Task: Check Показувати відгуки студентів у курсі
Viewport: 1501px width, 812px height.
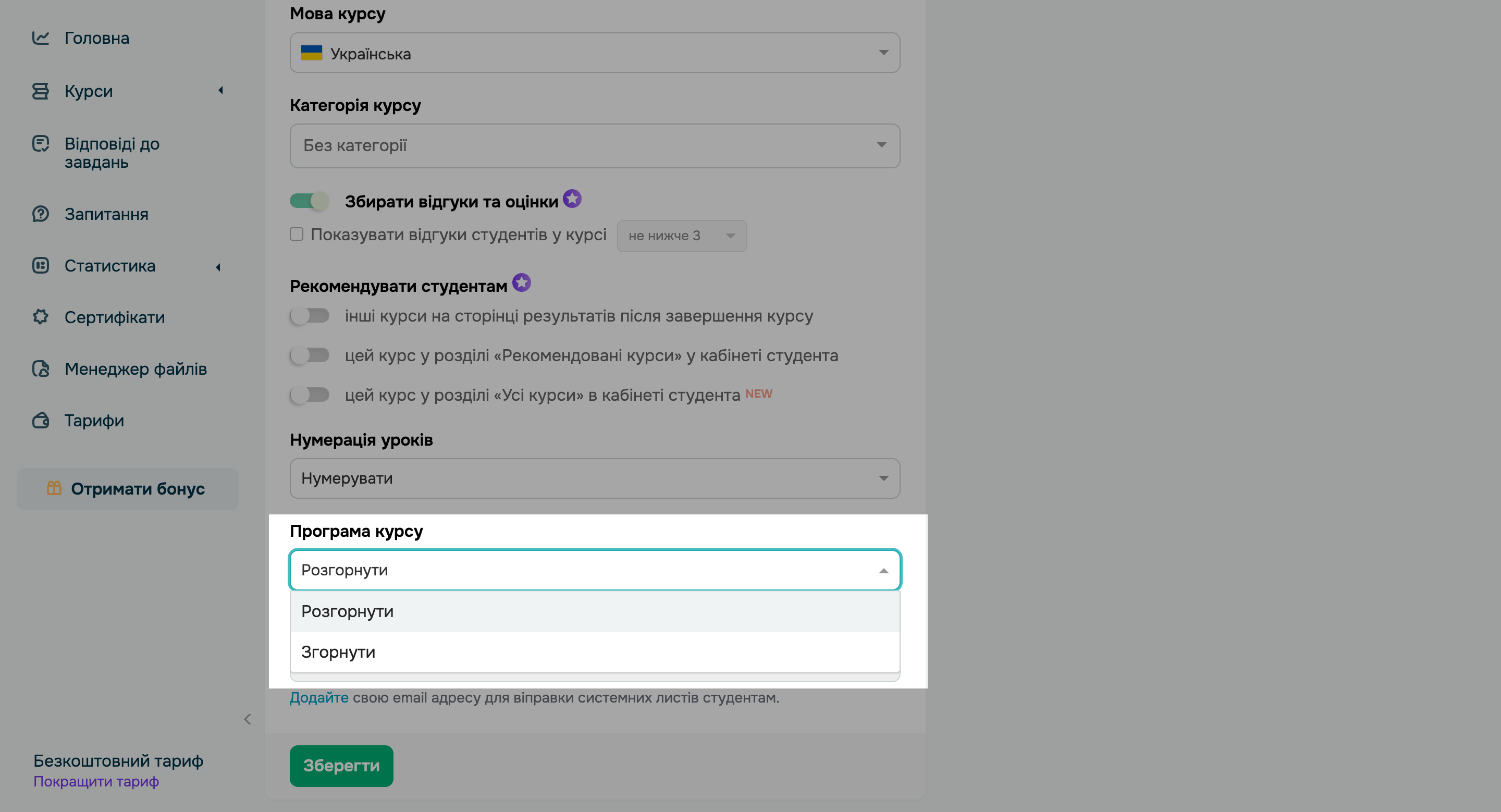Action: tap(297, 234)
